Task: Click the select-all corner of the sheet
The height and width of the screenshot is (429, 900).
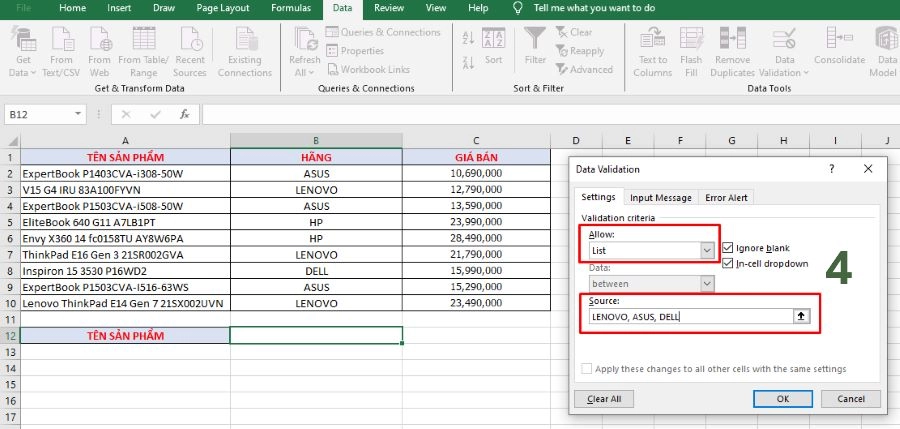Action: (11, 141)
